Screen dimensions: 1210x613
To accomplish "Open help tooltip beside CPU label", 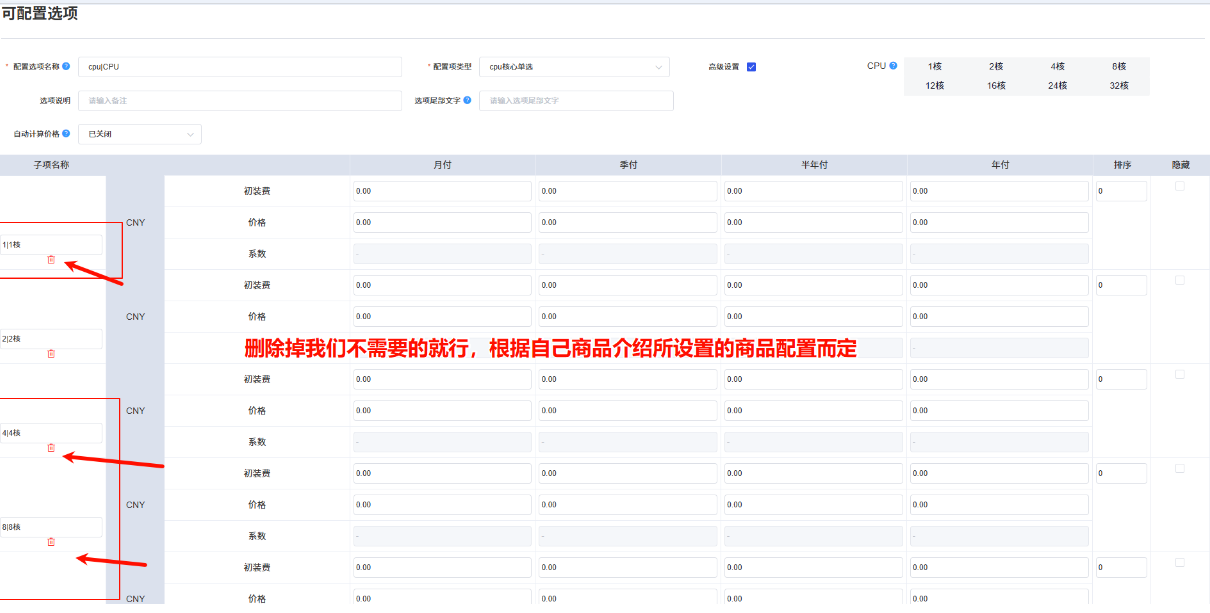I will [x=895, y=65].
